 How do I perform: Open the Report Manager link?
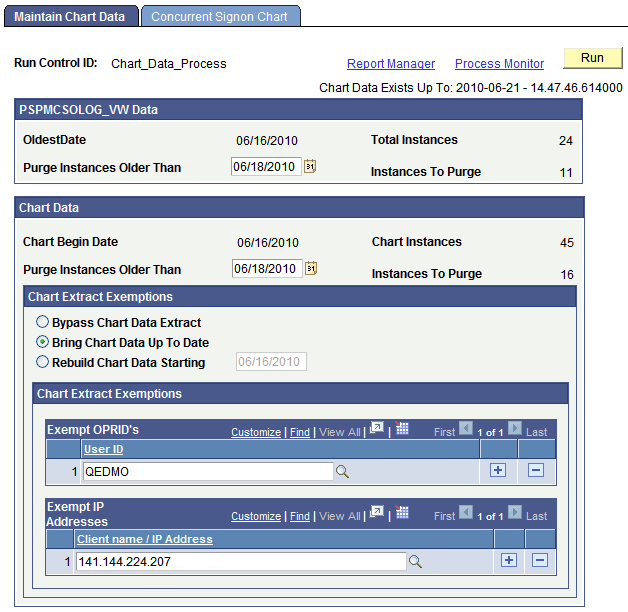coord(391,64)
